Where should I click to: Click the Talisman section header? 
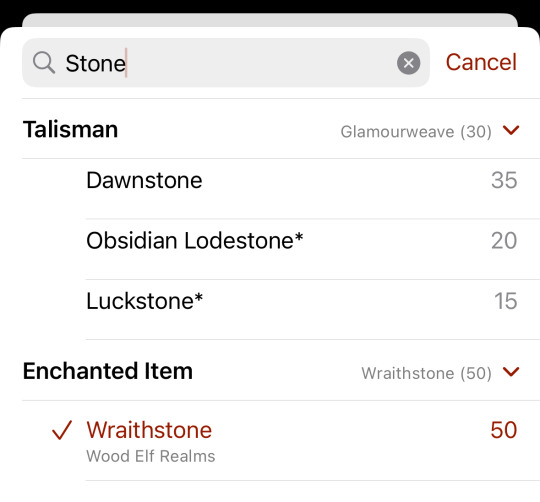(x=70, y=129)
